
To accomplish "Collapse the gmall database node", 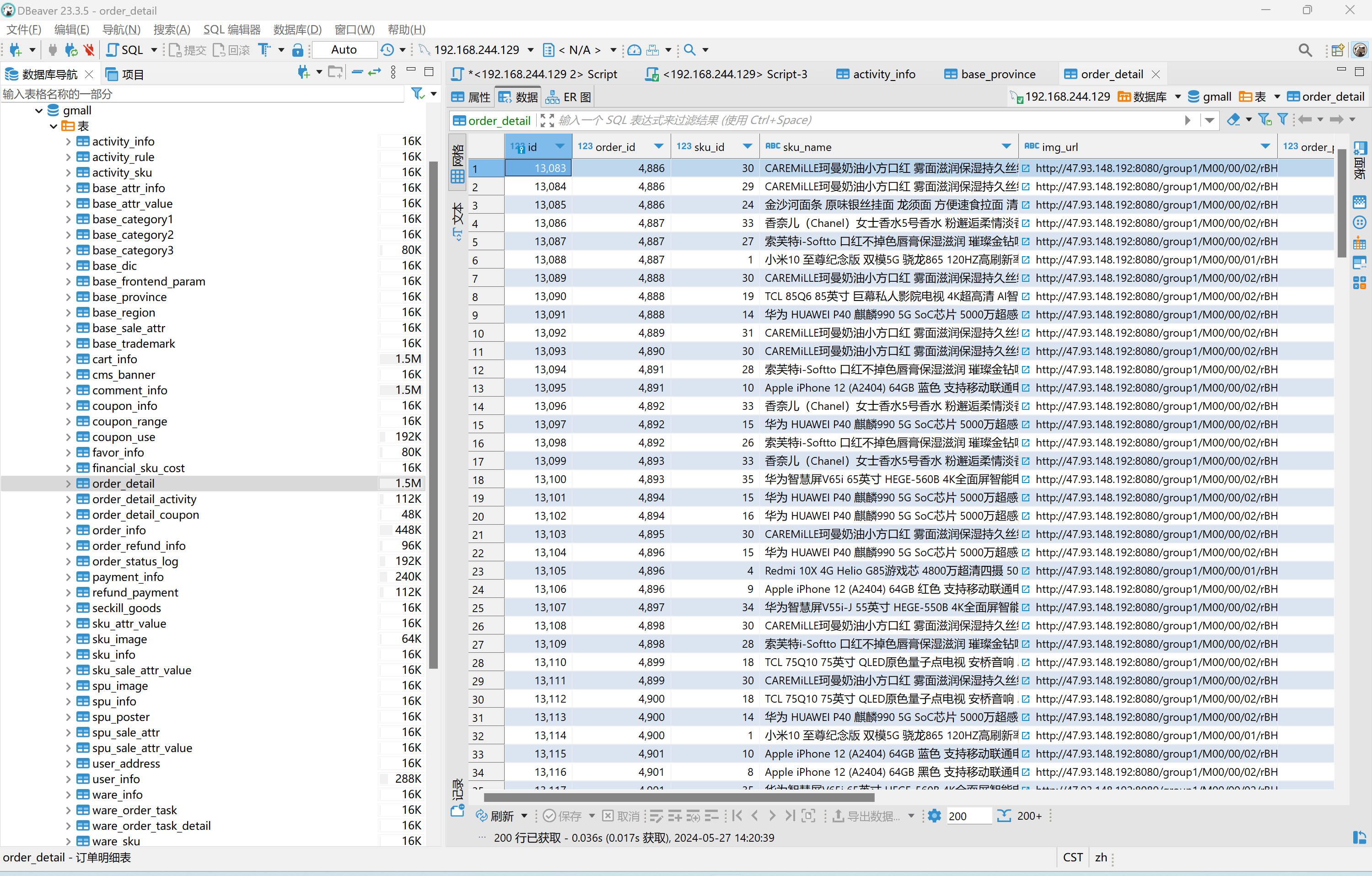I will [x=39, y=111].
